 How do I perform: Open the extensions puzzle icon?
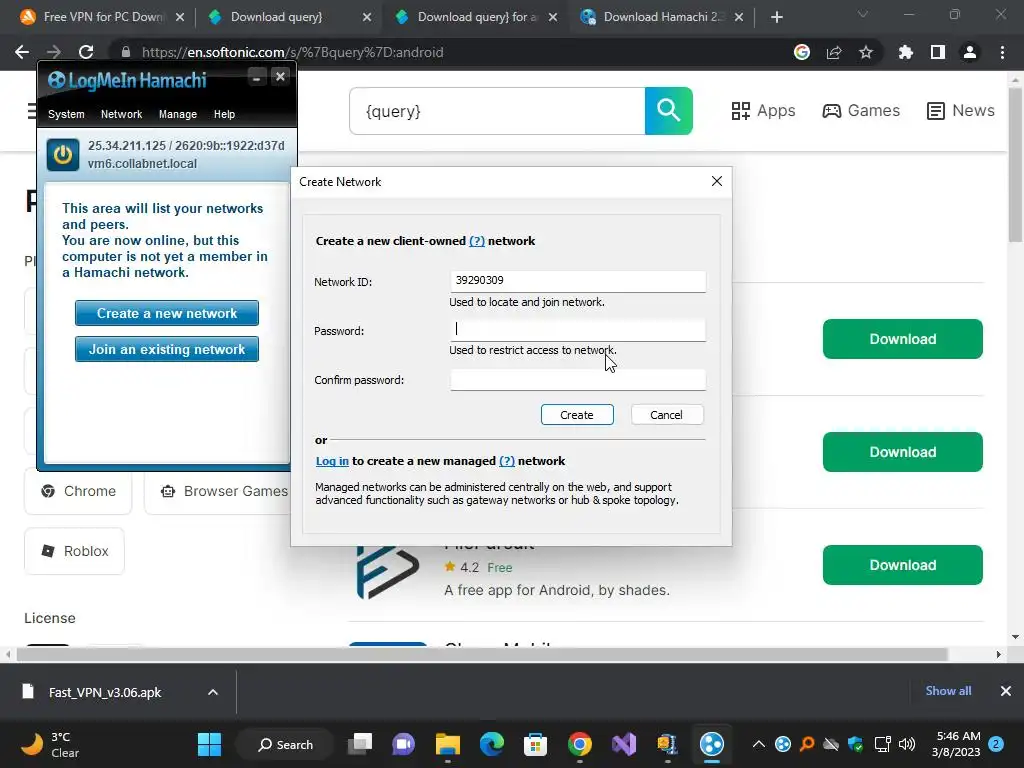[x=906, y=52]
